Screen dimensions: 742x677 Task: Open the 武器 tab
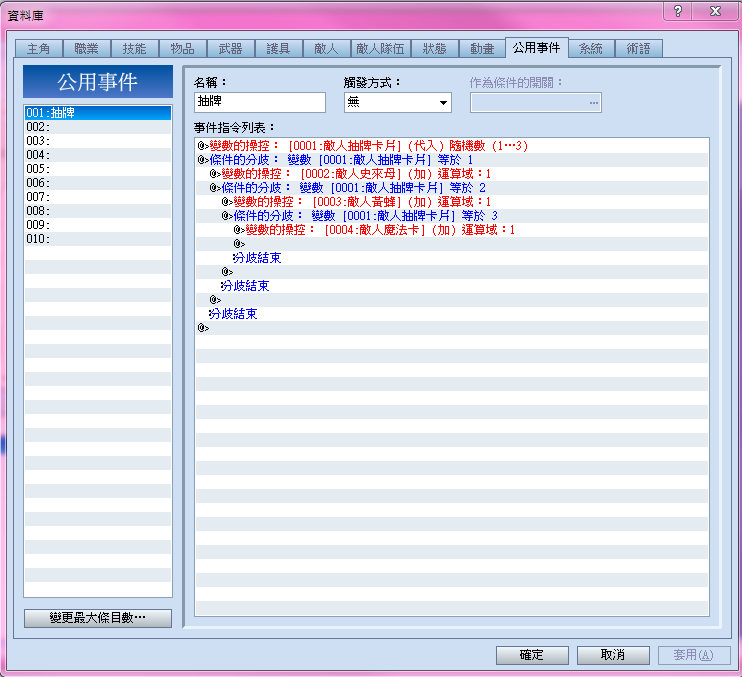click(x=230, y=48)
